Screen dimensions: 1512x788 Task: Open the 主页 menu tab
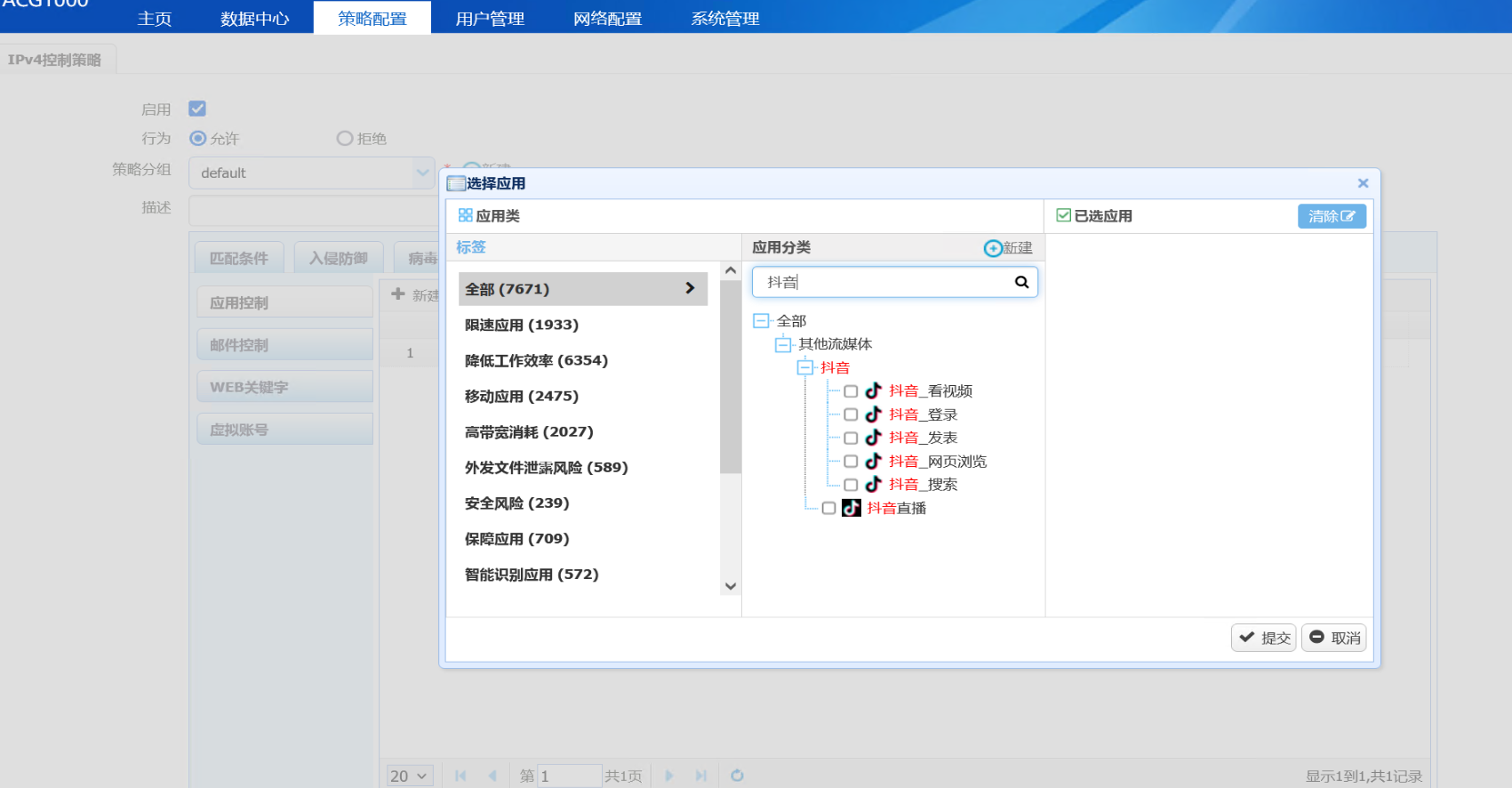click(154, 18)
